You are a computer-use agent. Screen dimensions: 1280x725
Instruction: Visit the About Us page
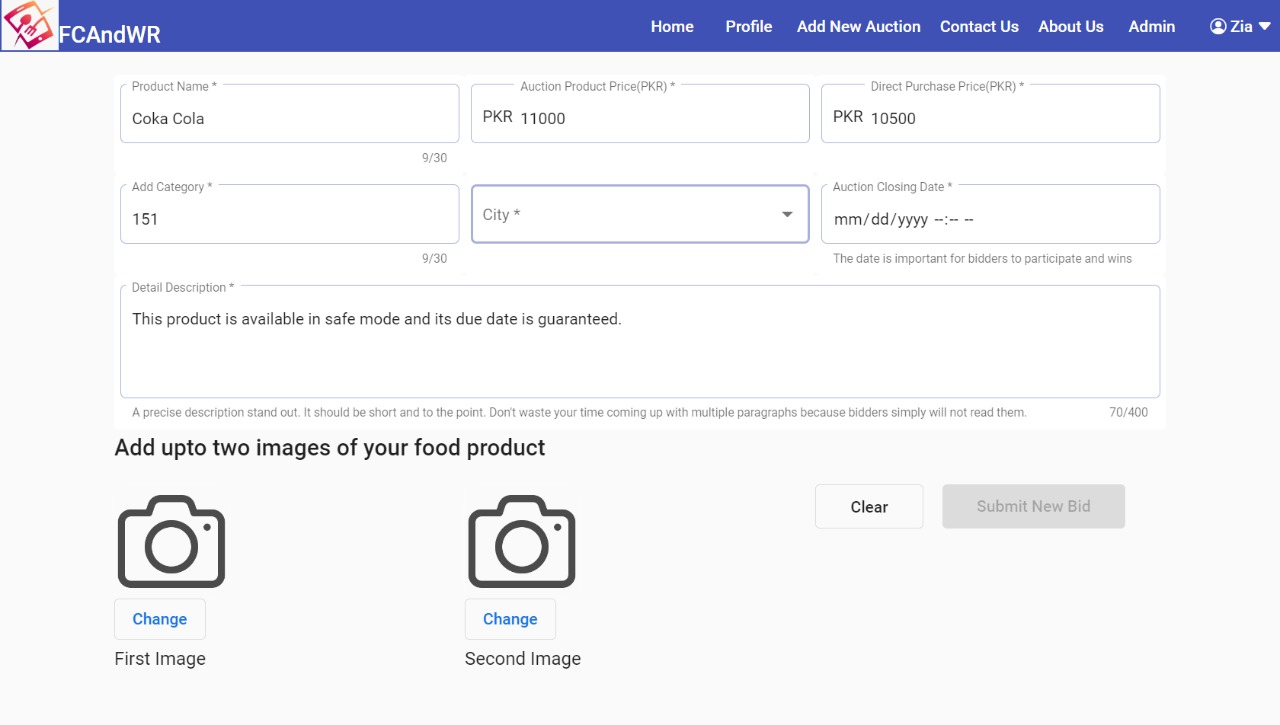click(x=1071, y=27)
